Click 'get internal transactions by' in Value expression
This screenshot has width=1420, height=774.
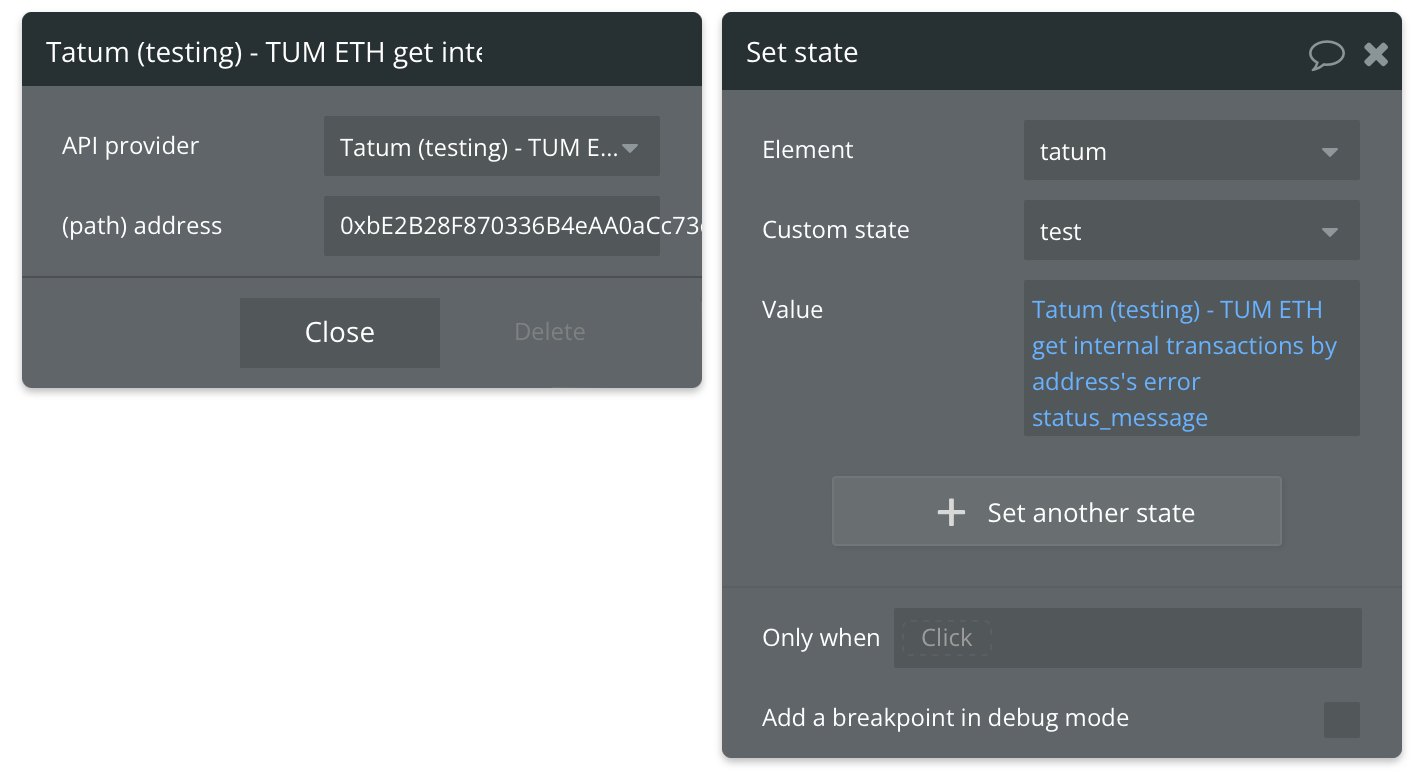[1184, 346]
